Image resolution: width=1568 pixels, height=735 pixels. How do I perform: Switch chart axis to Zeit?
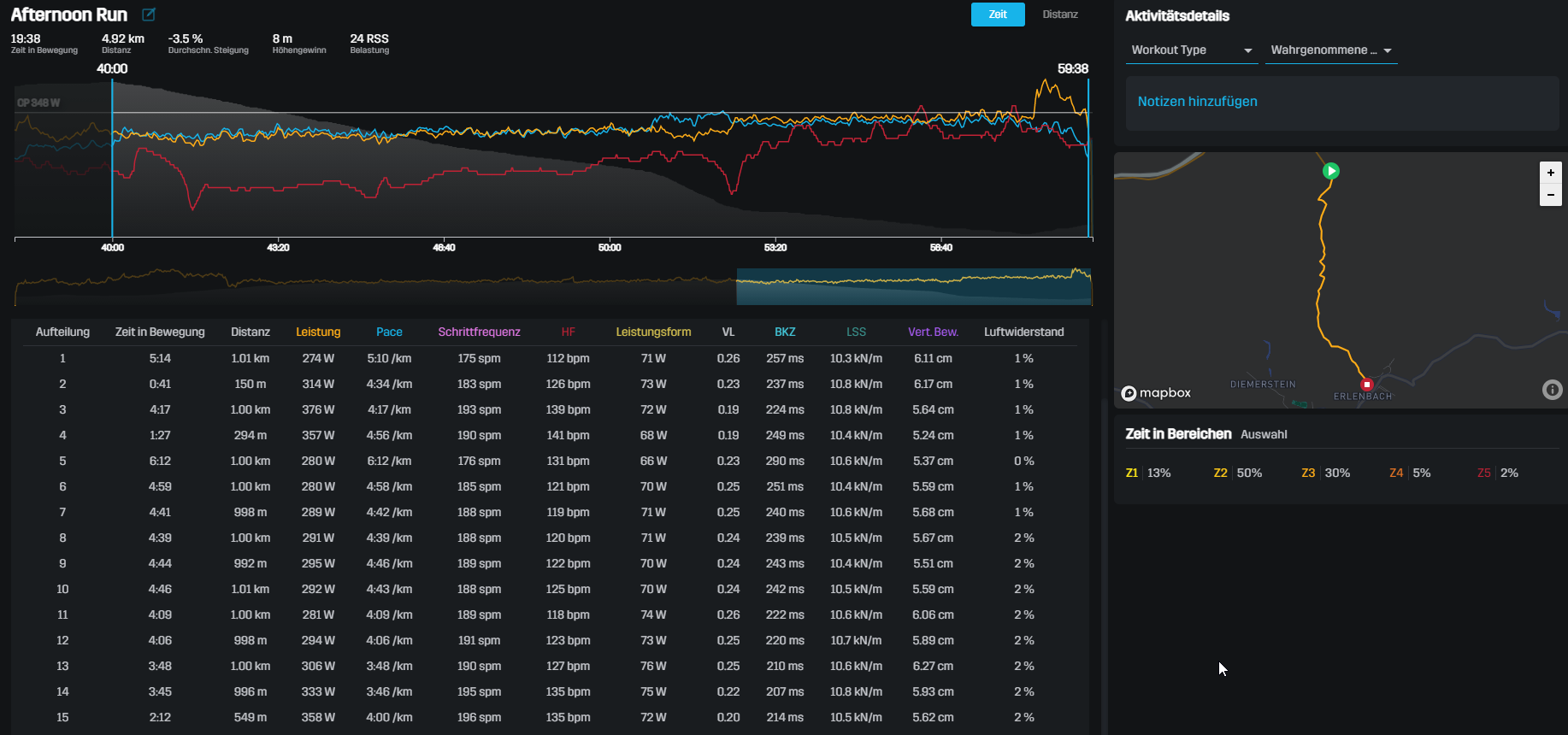[x=997, y=15]
